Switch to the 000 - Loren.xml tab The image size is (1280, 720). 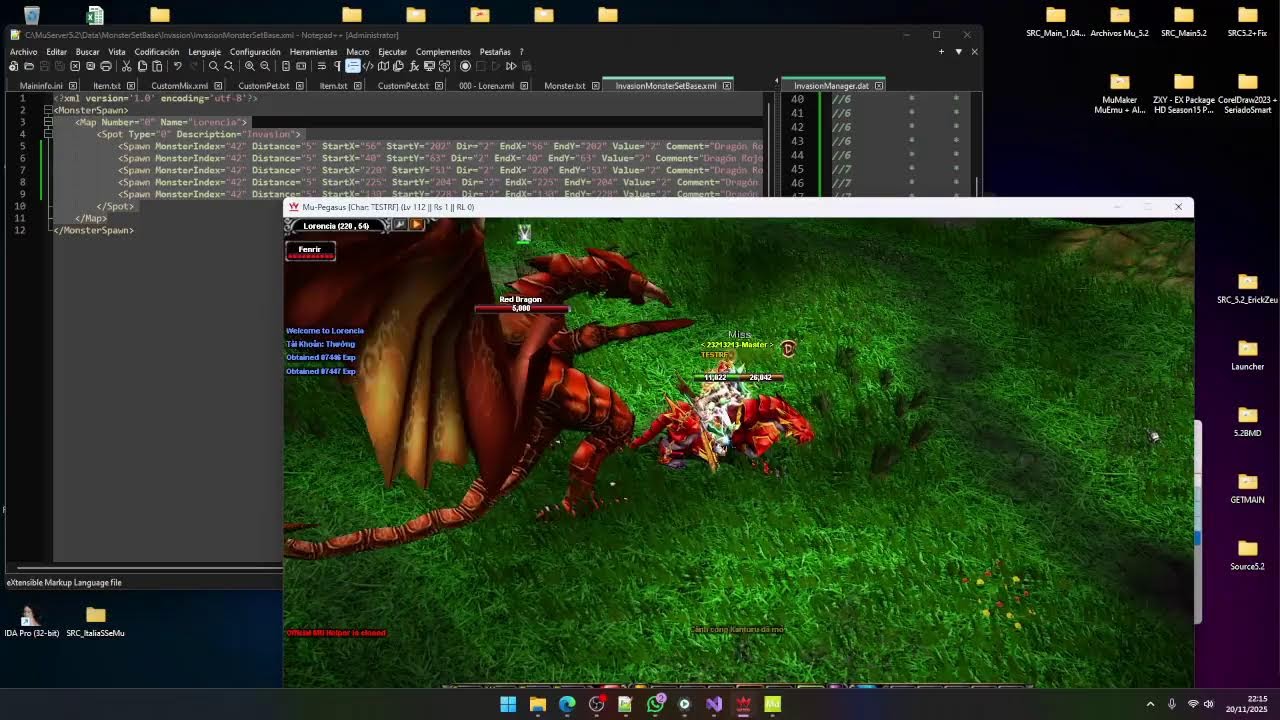point(486,86)
